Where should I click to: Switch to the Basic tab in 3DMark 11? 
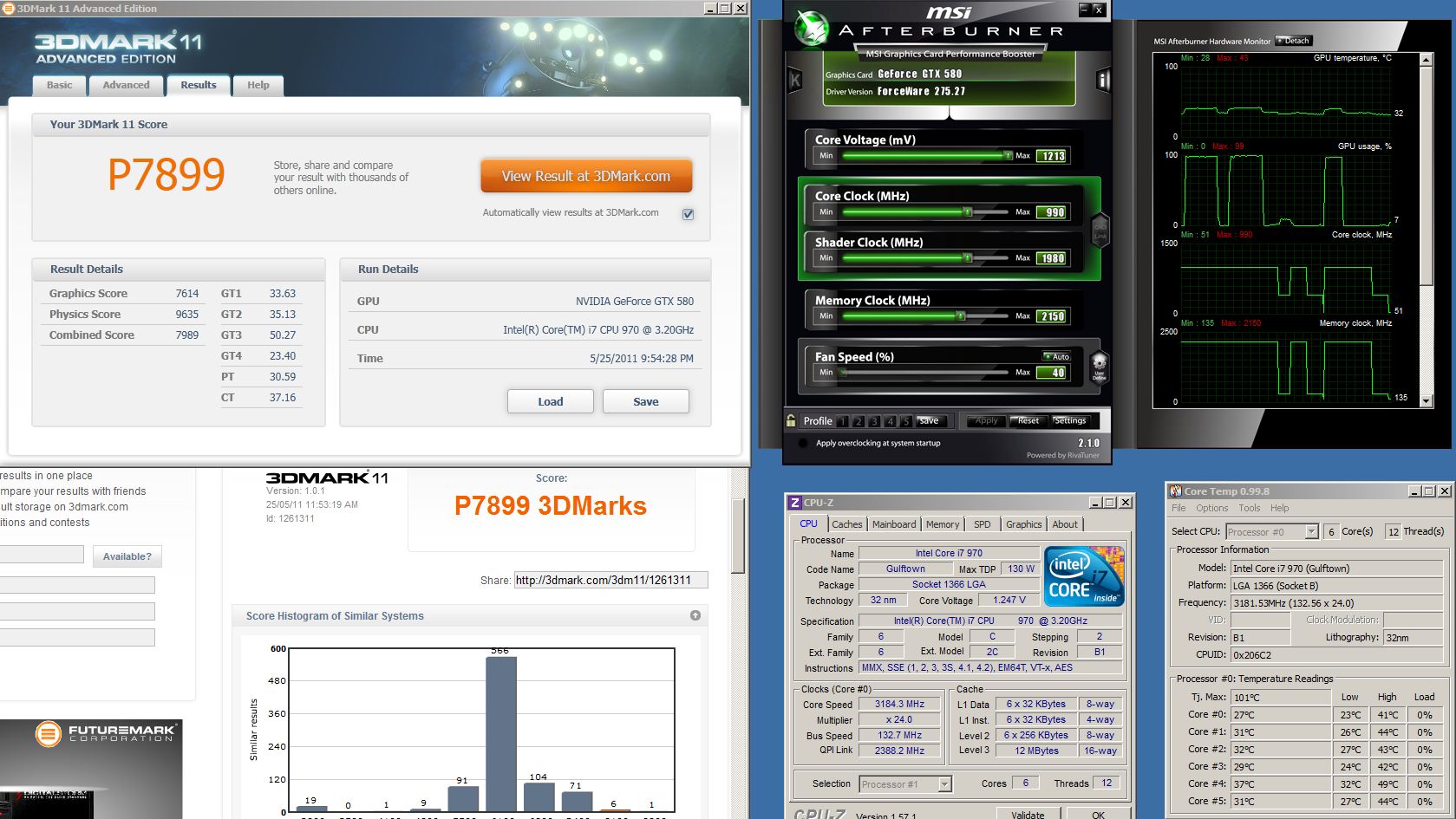[60, 85]
